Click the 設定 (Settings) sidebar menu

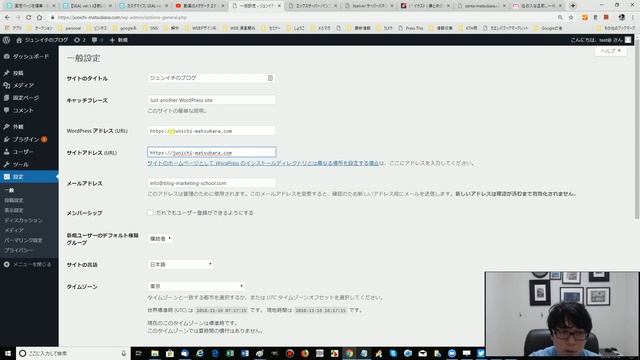click(x=29, y=177)
